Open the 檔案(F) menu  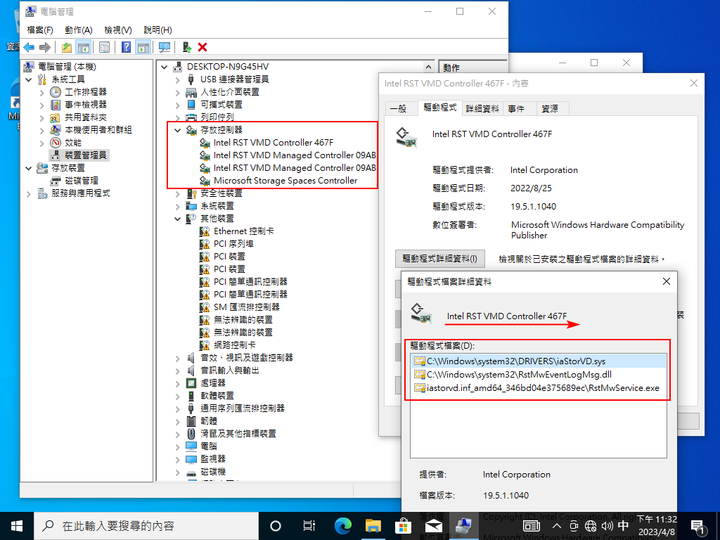(x=40, y=30)
